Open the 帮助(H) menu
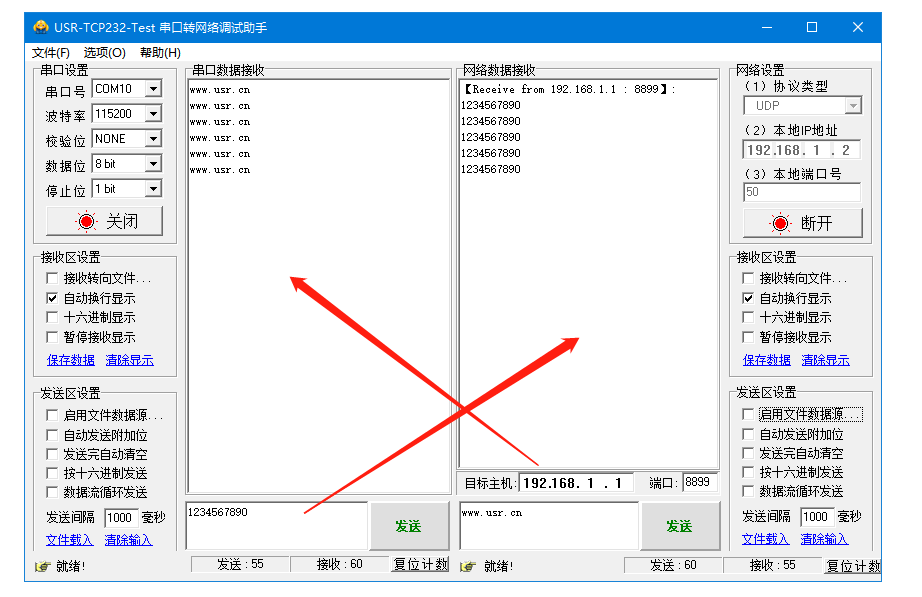 point(160,52)
